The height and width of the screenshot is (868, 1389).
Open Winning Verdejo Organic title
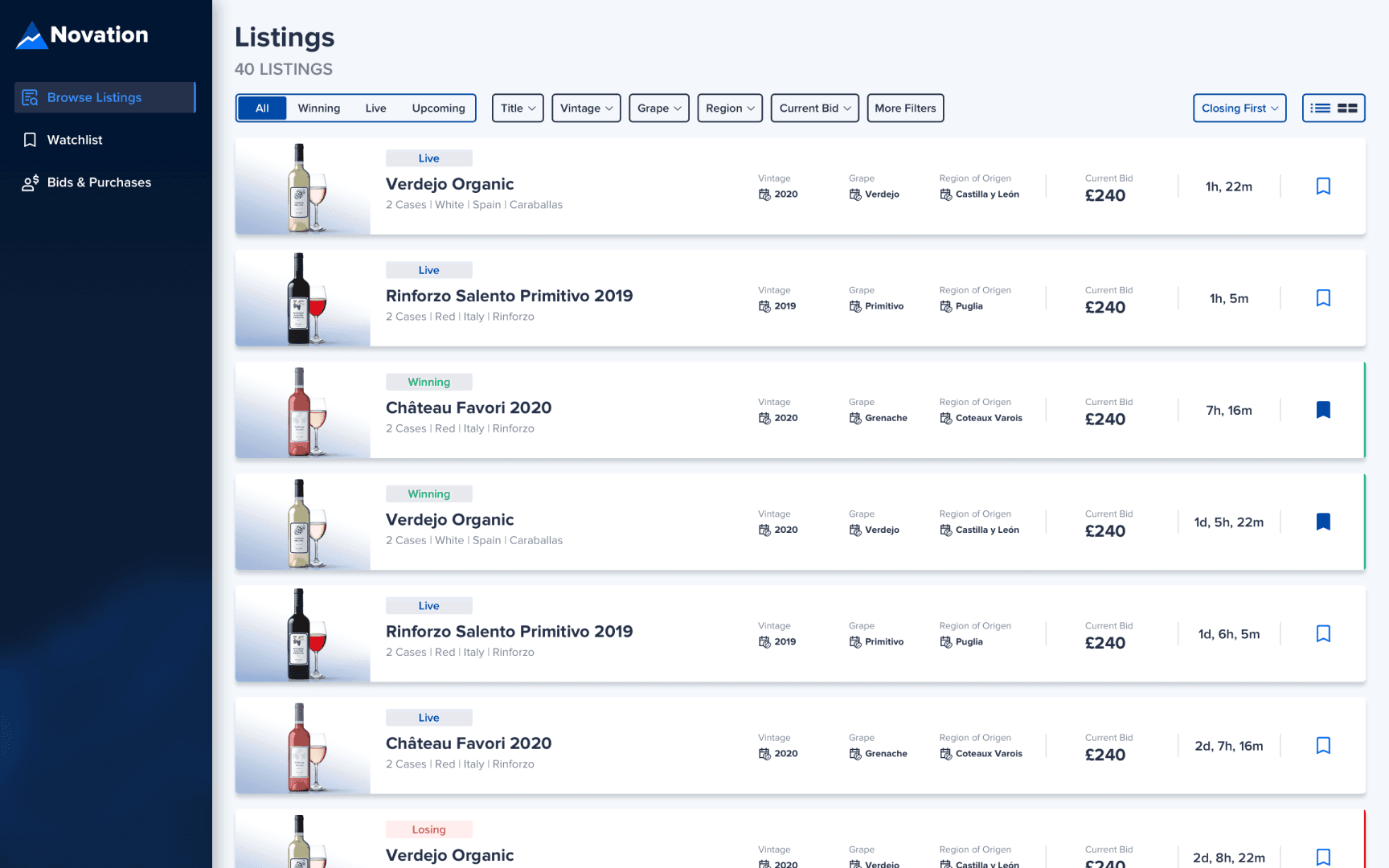(449, 520)
